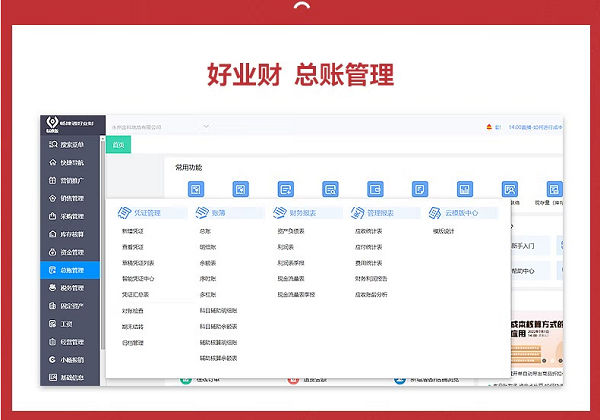Screen dimensions: 600x420
Task: Open 总账 under 账簿
Action: [205, 231]
